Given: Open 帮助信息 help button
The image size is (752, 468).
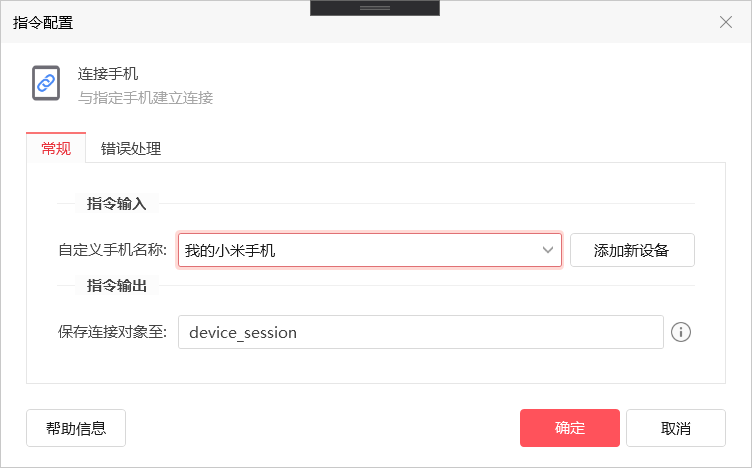Looking at the screenshot, I should coord(76,428).
